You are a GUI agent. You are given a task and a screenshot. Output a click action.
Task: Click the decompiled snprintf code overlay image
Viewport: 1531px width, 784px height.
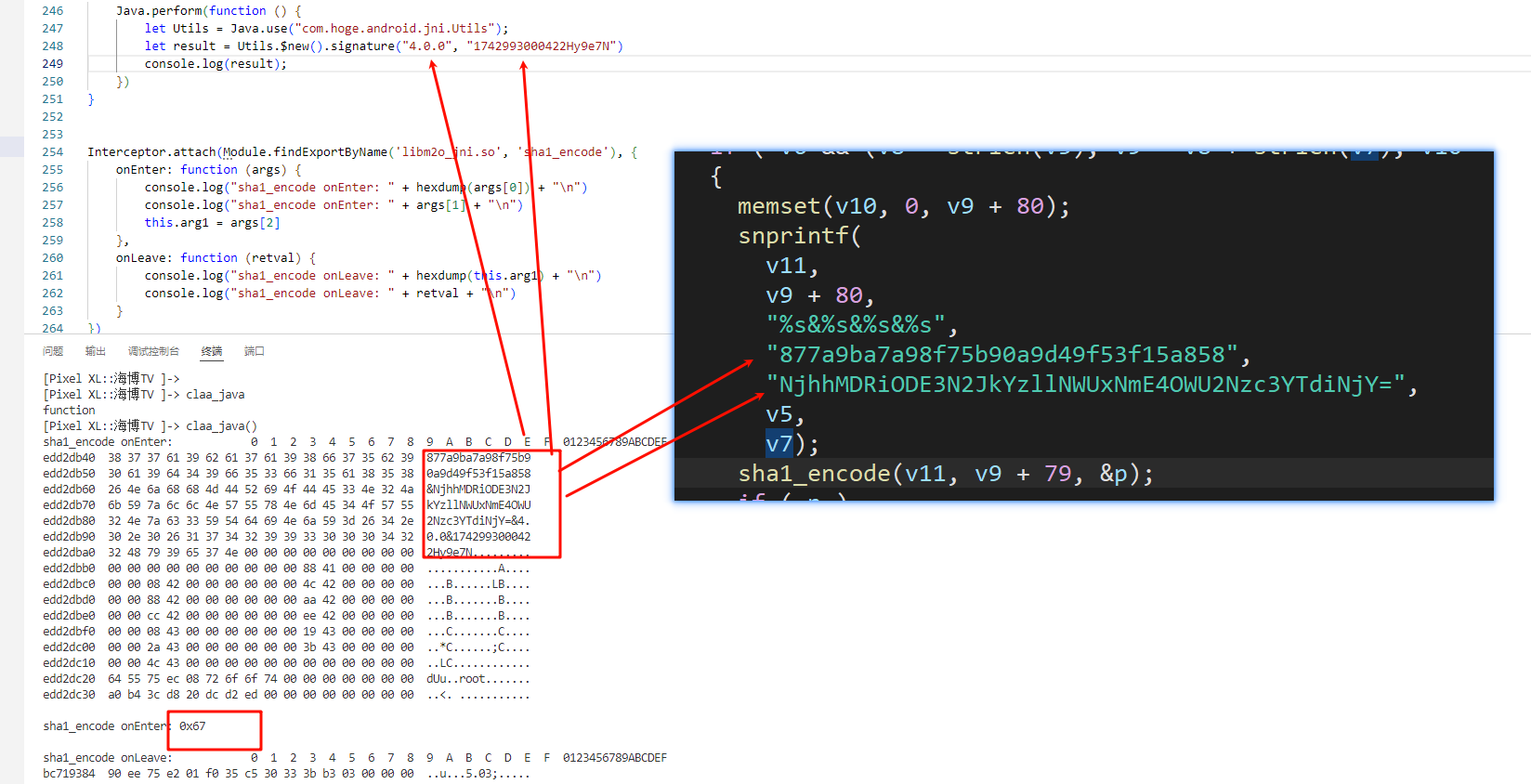point(1083,325)
